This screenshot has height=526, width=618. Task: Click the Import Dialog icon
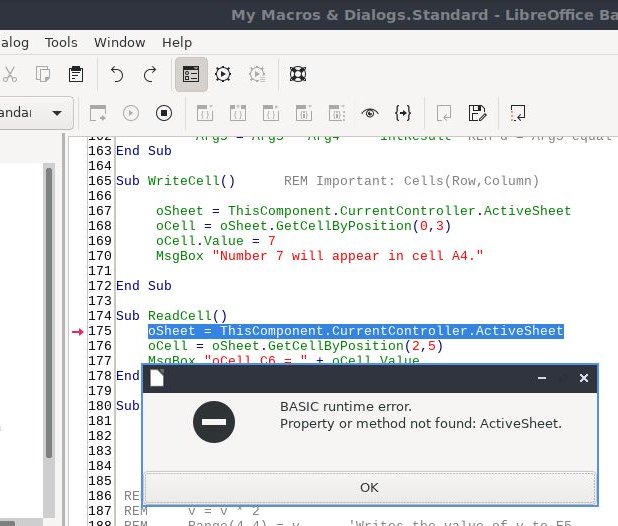[518, 113]
